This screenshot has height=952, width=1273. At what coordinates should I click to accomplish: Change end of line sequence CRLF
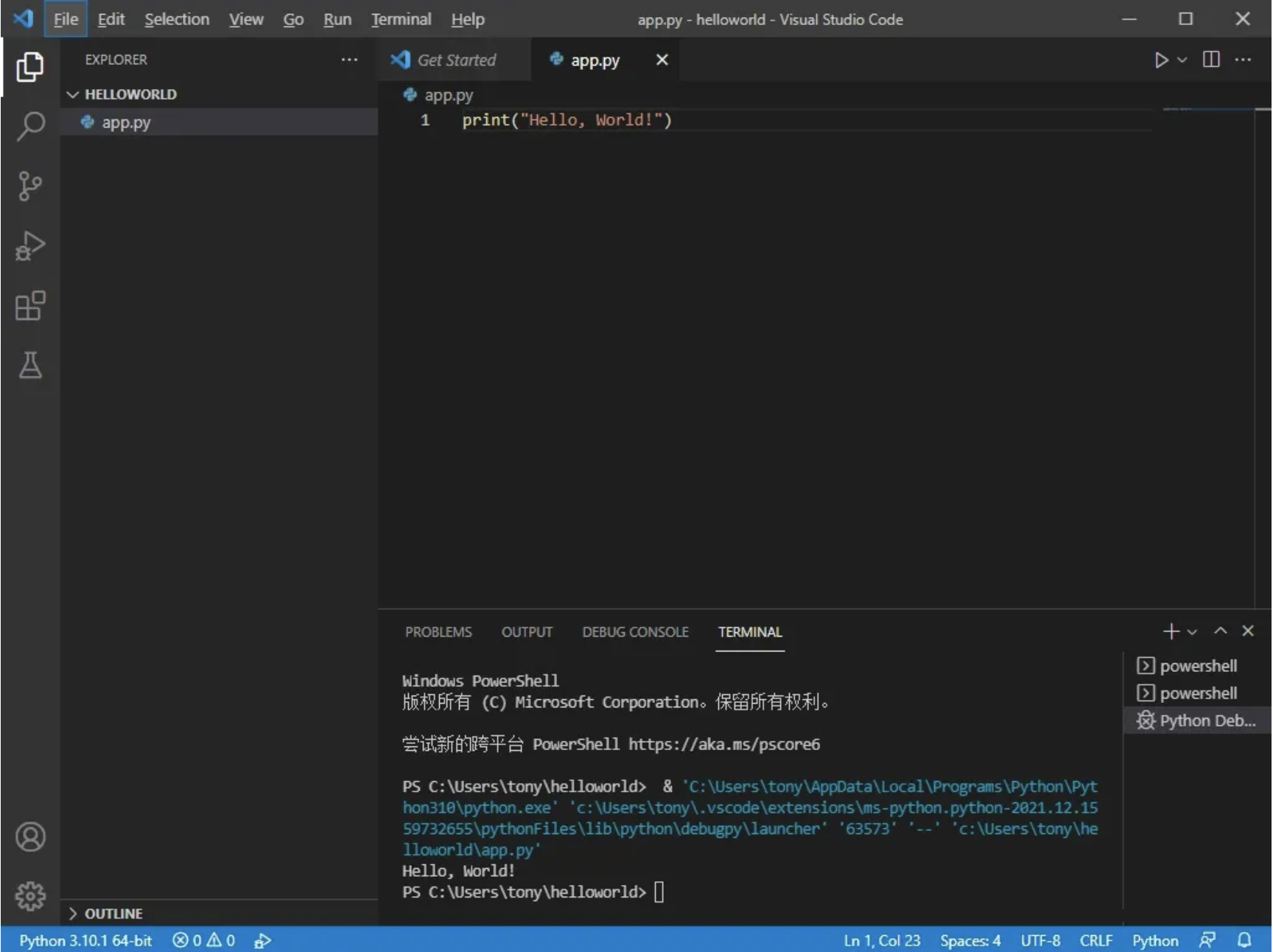pos(1096,940)
